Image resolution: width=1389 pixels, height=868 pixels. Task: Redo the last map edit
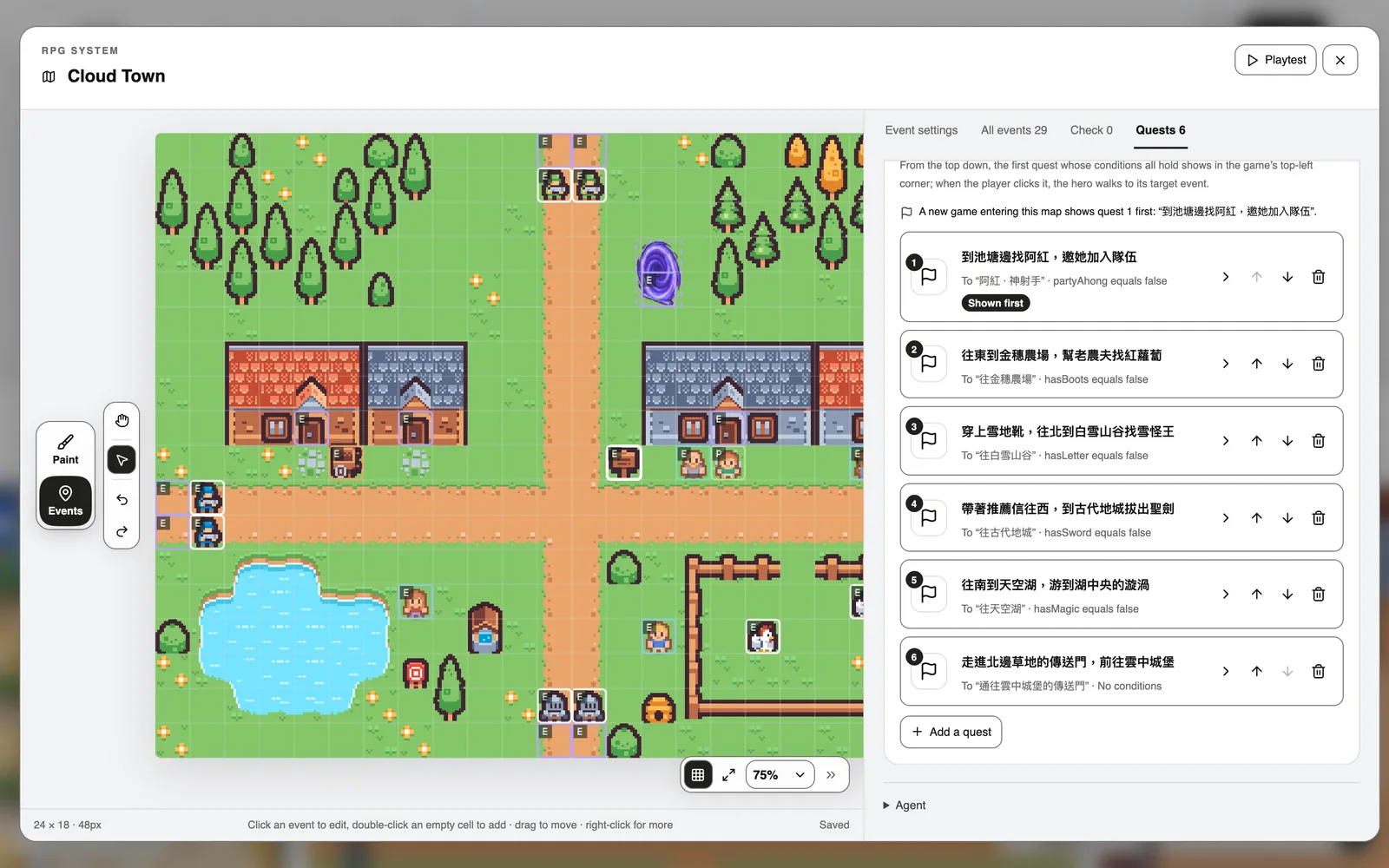click(x=122, y=531)
